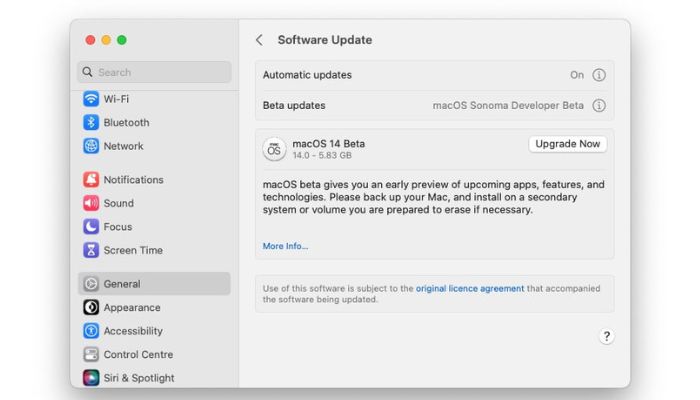Click the Siri & Spotlight icon
This screenshot has height=400, width=700.
click(91, 378)
